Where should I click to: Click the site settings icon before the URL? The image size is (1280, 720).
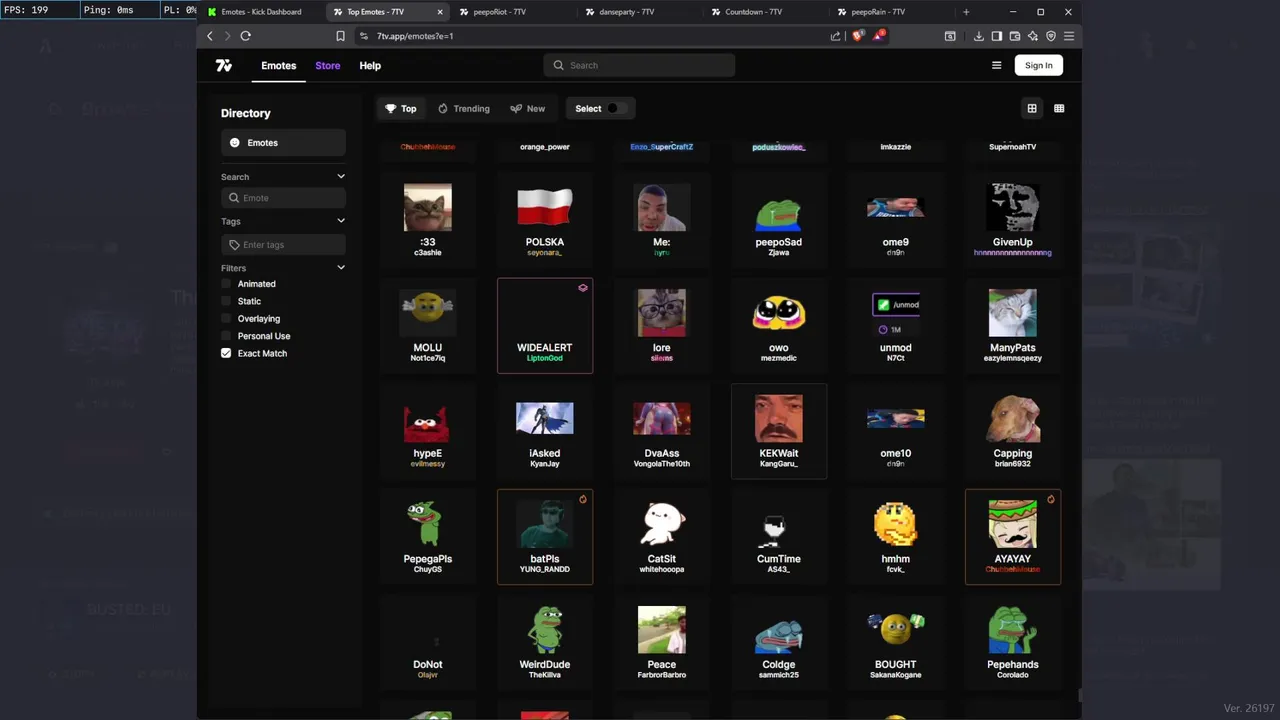point(363,36)
